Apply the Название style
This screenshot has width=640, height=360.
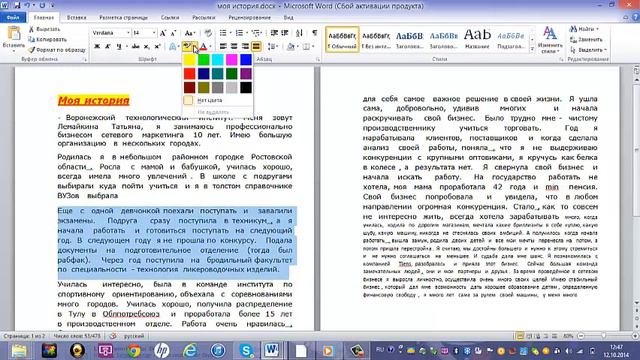pyautogui.click(x=477, y=40)
